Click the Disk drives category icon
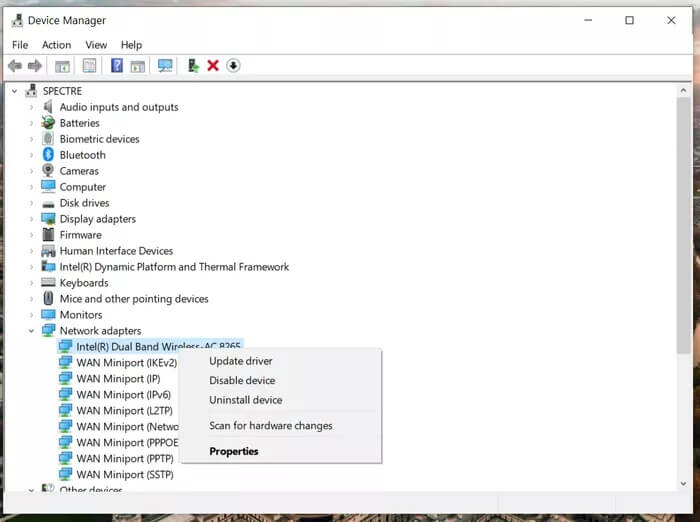The height and width of the screenshot is (522, 700). 48,204
